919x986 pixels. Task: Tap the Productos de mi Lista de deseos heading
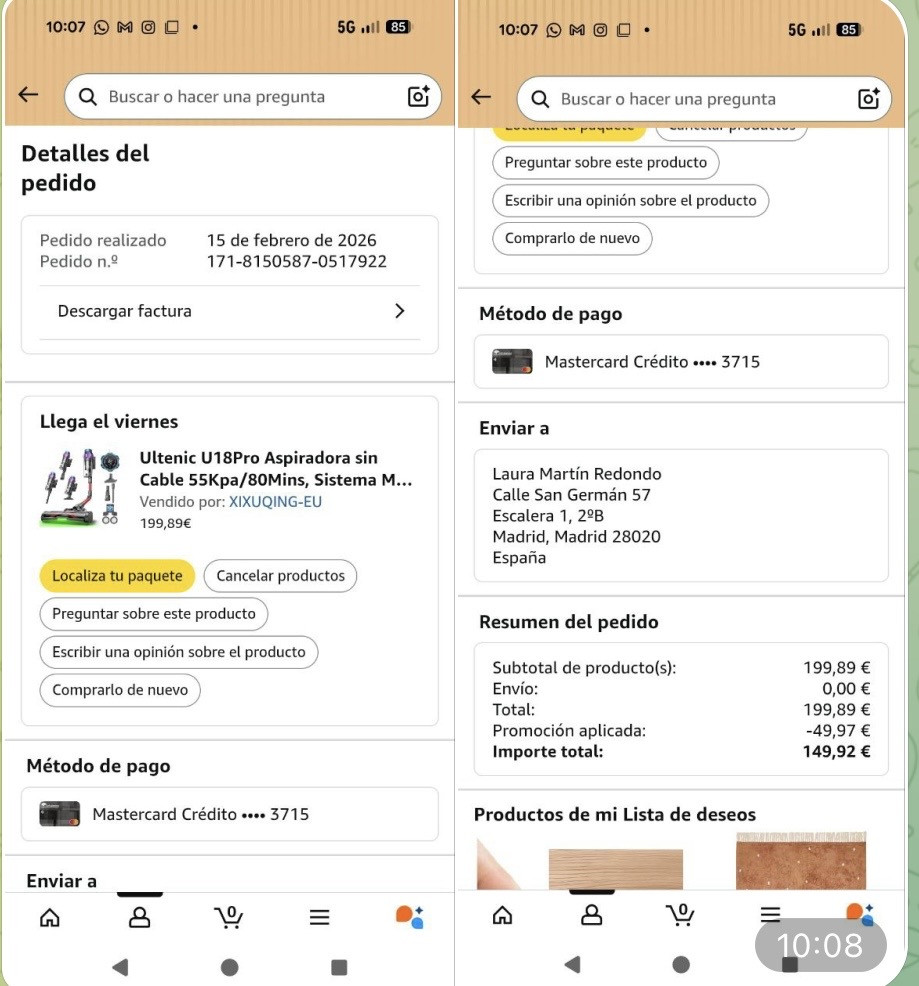coord(615,814)
